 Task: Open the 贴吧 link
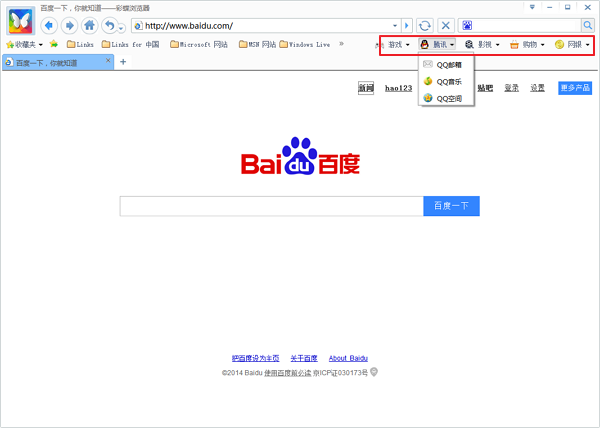tap(485, 88)
